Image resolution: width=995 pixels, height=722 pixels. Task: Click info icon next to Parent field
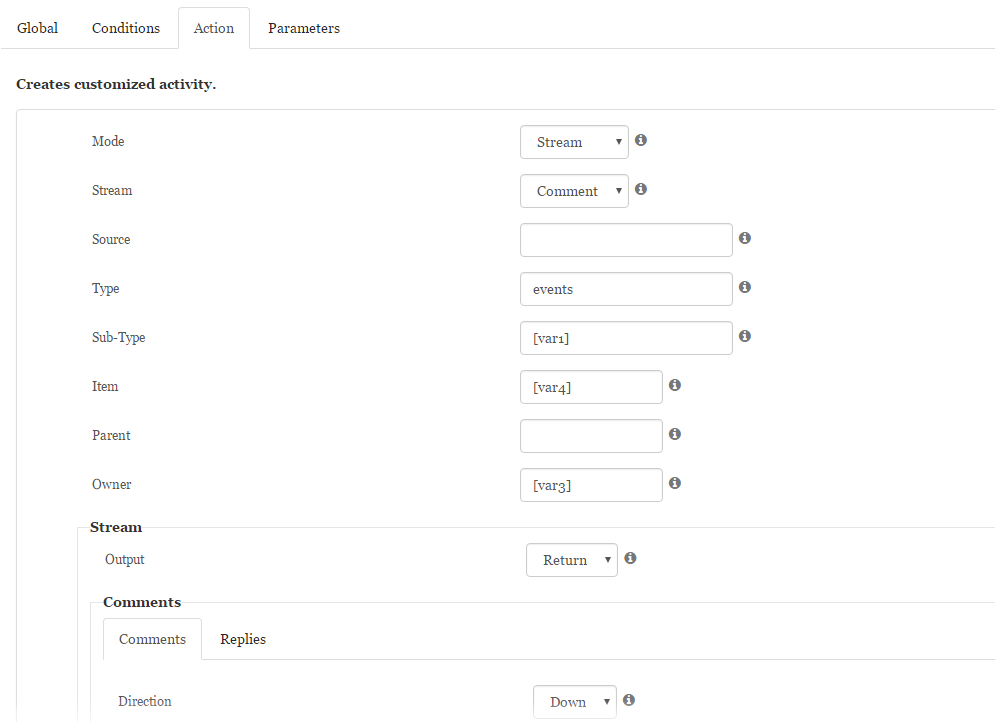[x=675, y=434]
